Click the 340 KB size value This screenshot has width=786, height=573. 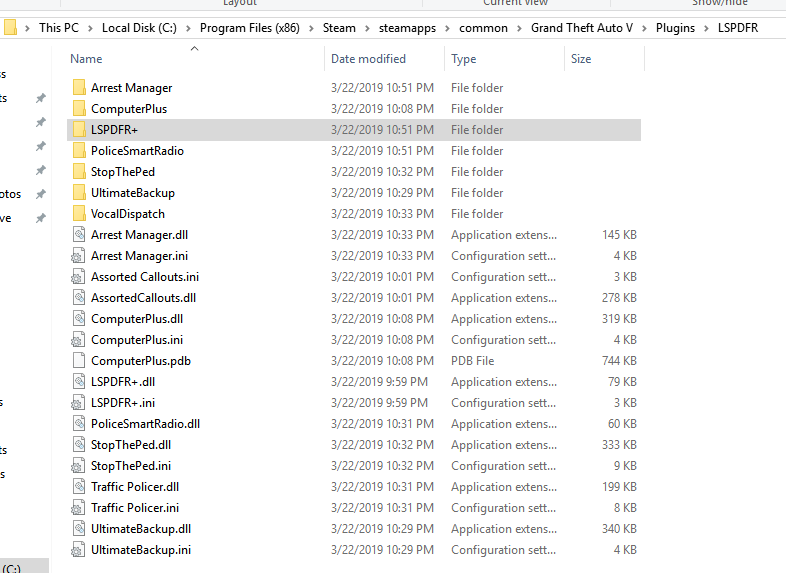tap(619, 529)
